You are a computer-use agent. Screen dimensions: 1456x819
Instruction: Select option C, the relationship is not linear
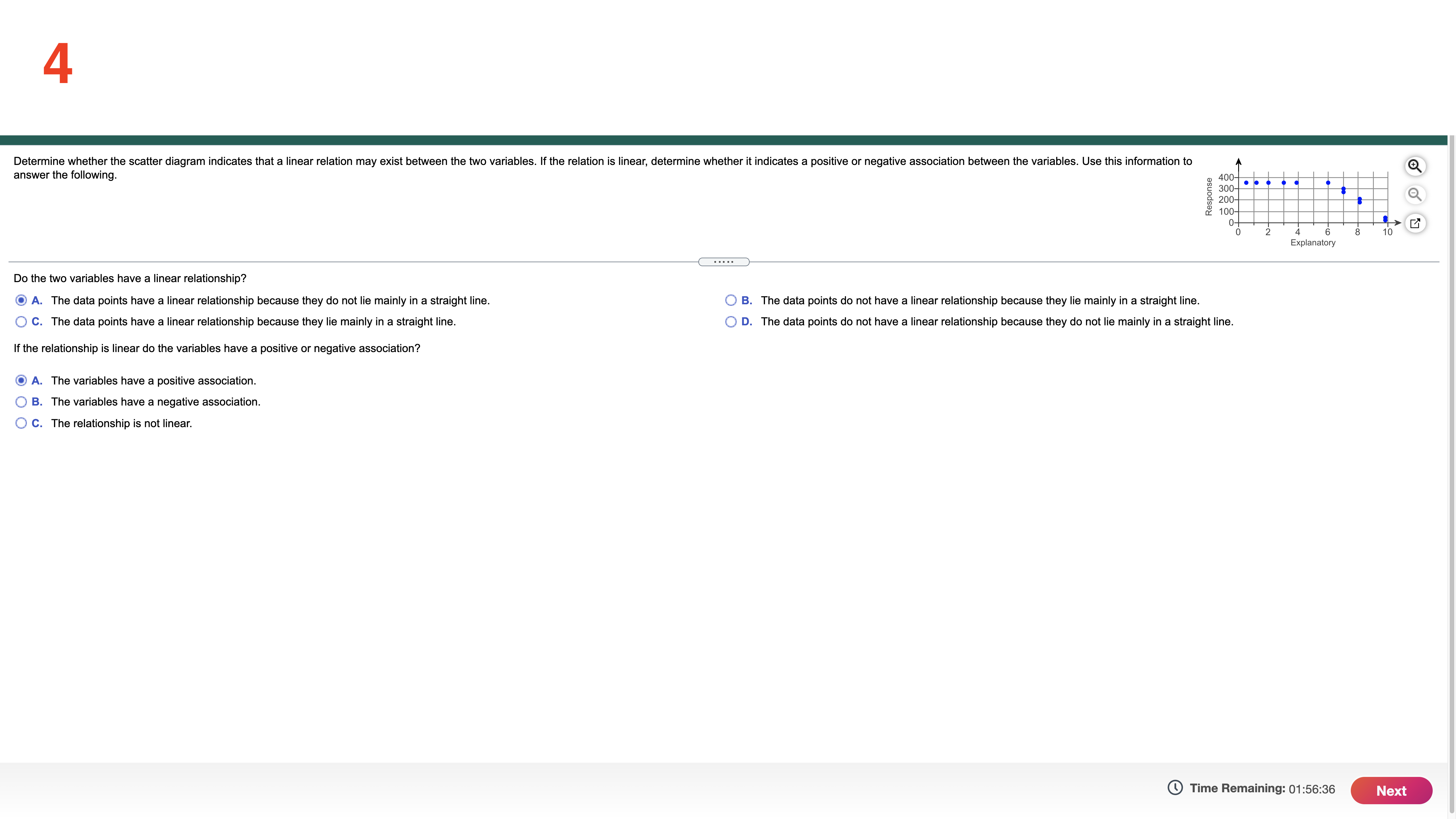pyautogui.click(x=22, y=423)
